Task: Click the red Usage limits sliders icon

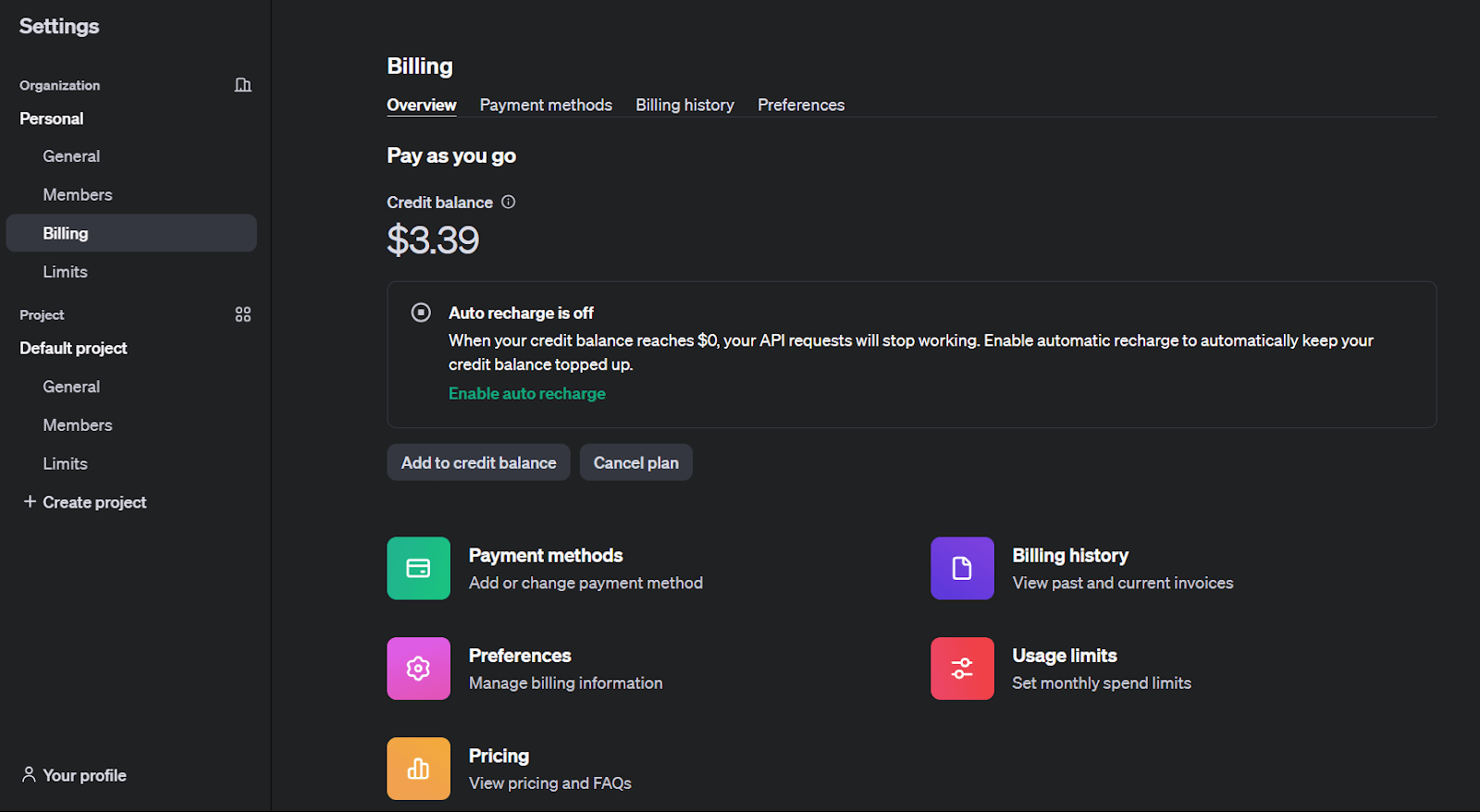Action: click(x=962, y=668)
